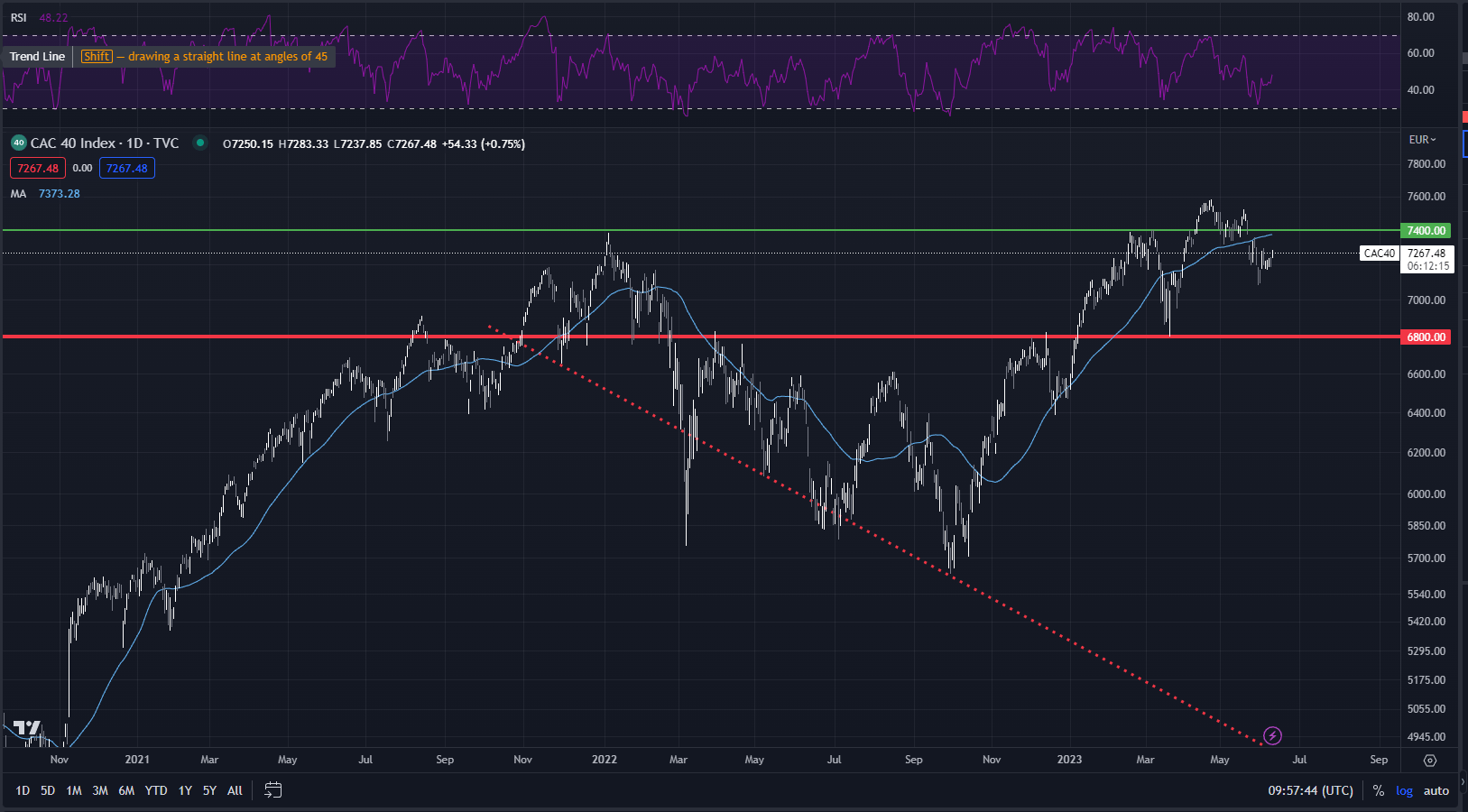Collapse side panel with right-edge arrow

click(1463, 781)
